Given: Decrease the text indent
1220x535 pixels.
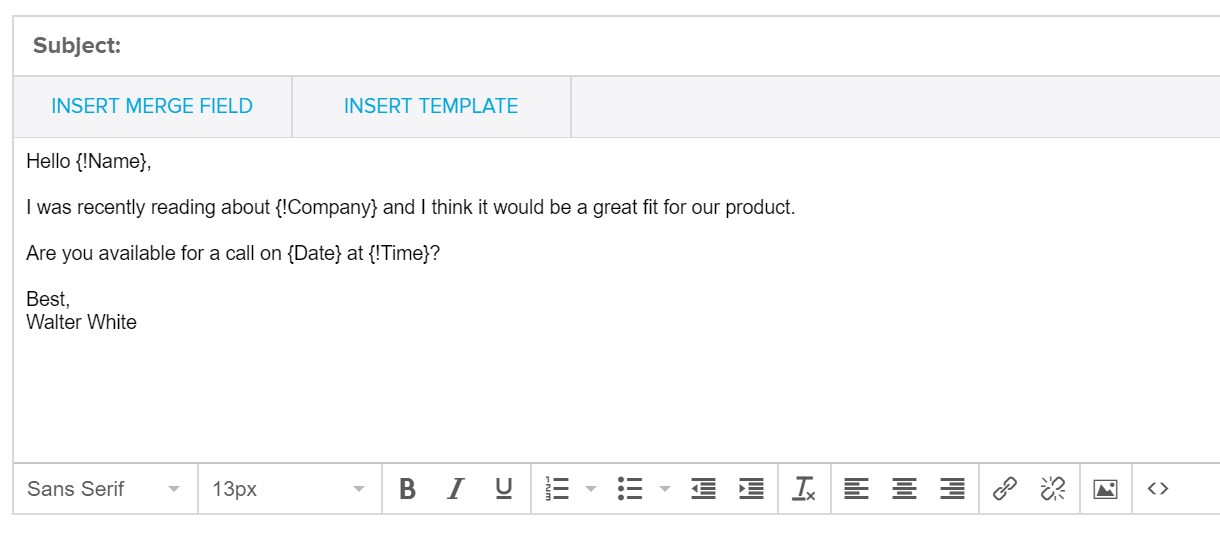Looking at the screenshot, I should pos(704,489).
